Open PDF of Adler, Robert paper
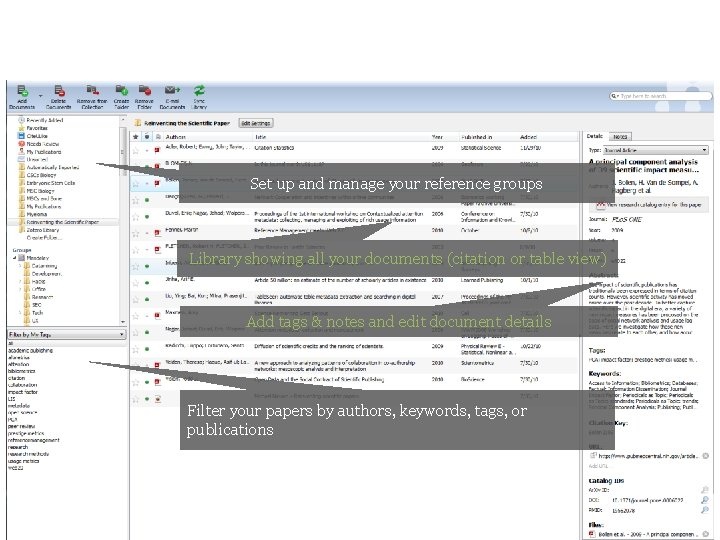The width and height of the screenshot is (720, 540). coord(158,150)
